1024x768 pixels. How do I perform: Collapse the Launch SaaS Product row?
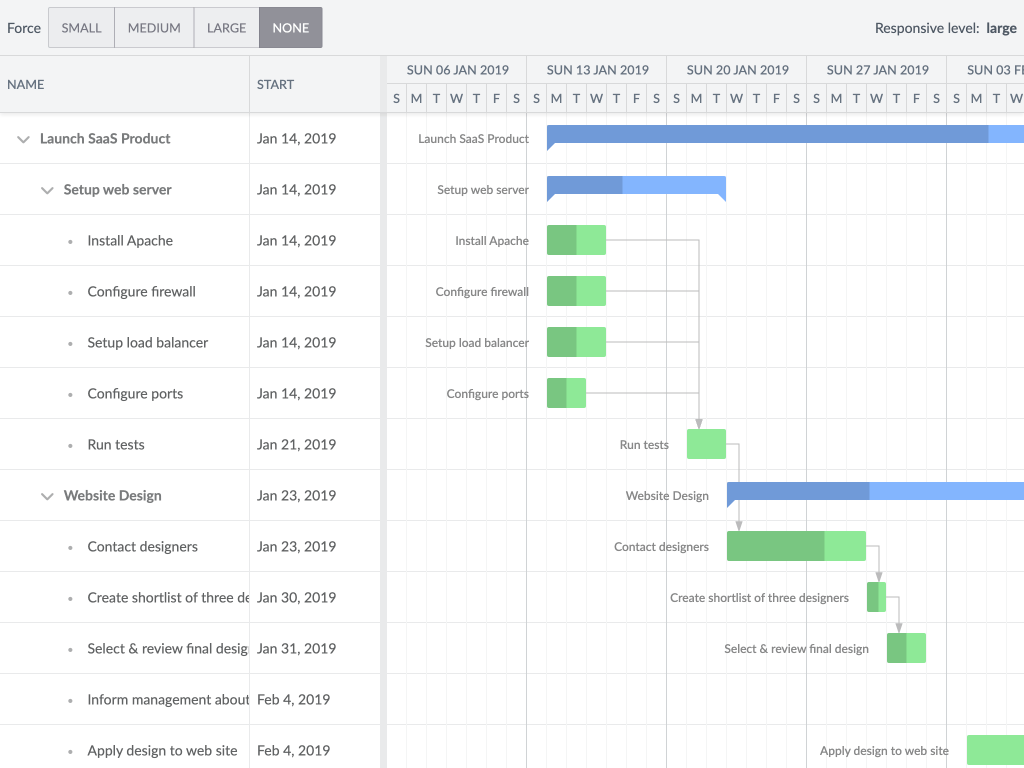24,139
